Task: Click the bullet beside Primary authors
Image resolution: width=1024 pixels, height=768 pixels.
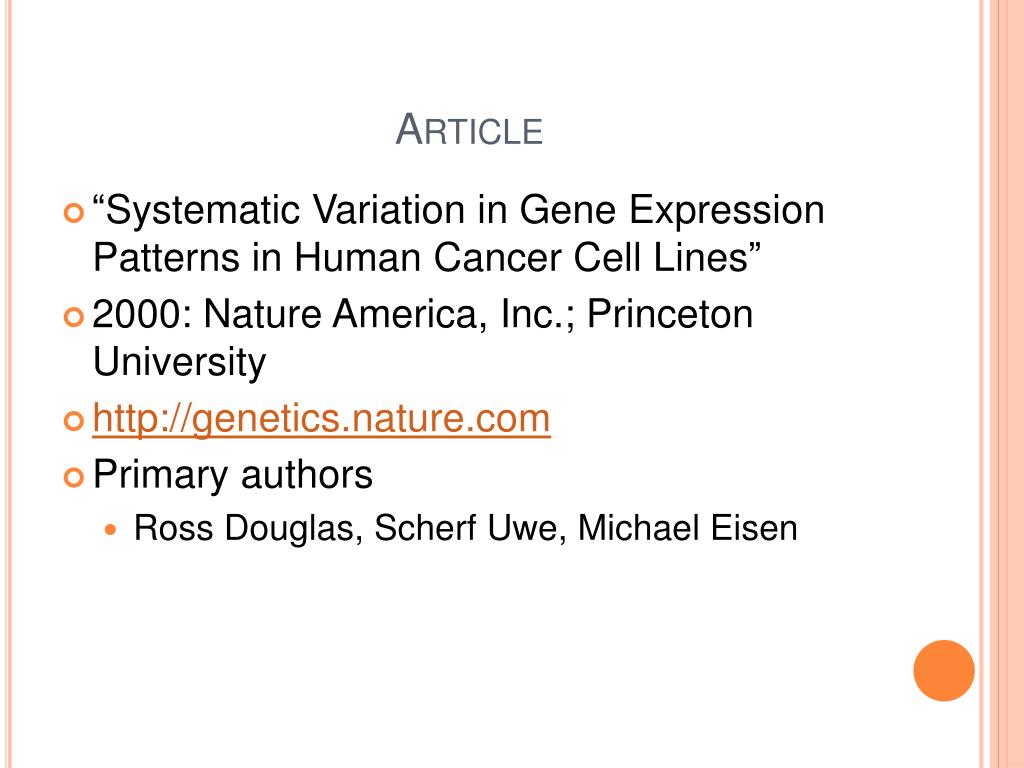Action: click(x=74, y=477)
